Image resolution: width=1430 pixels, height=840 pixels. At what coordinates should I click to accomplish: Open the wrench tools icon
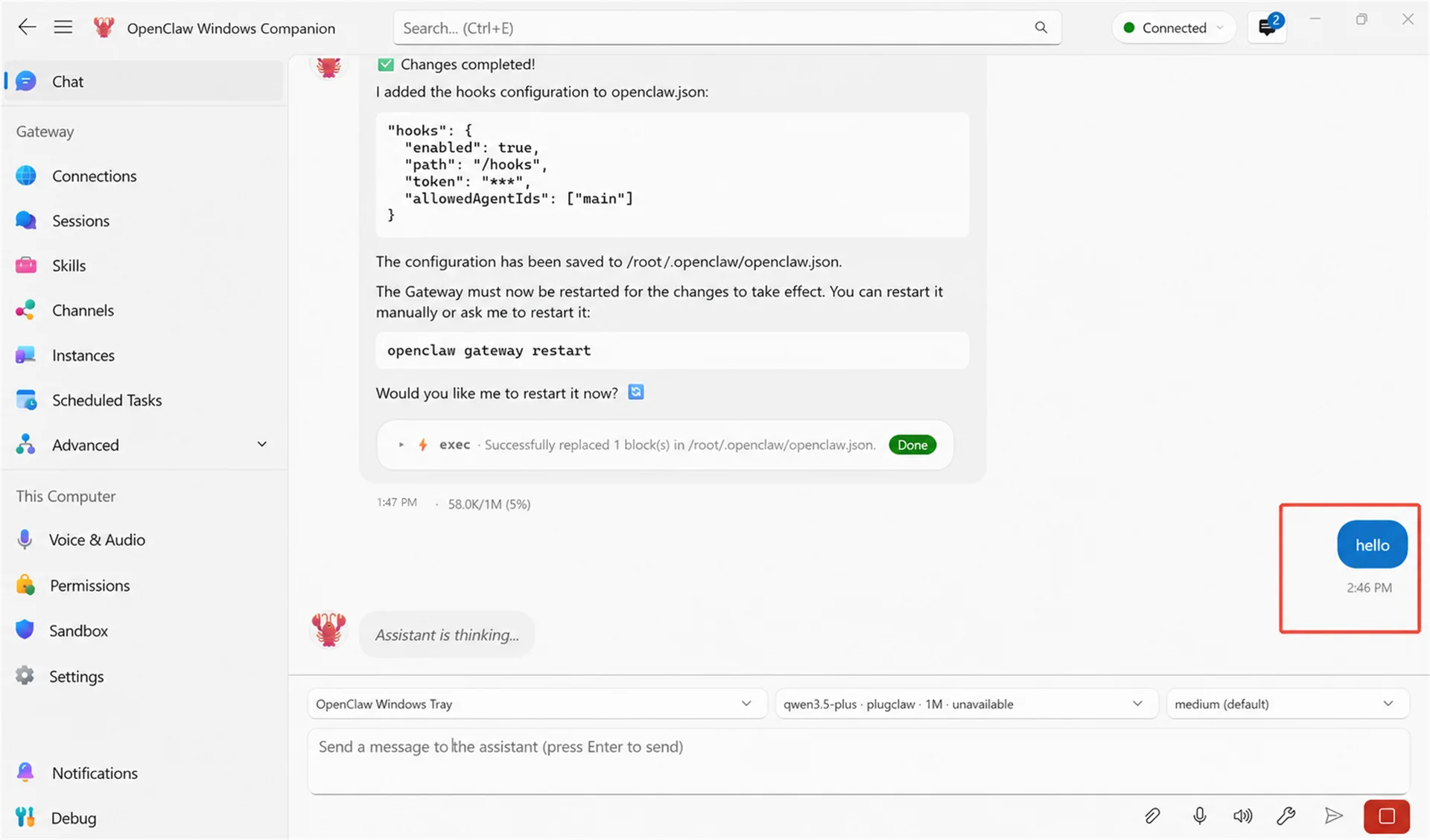point(1286,815)
